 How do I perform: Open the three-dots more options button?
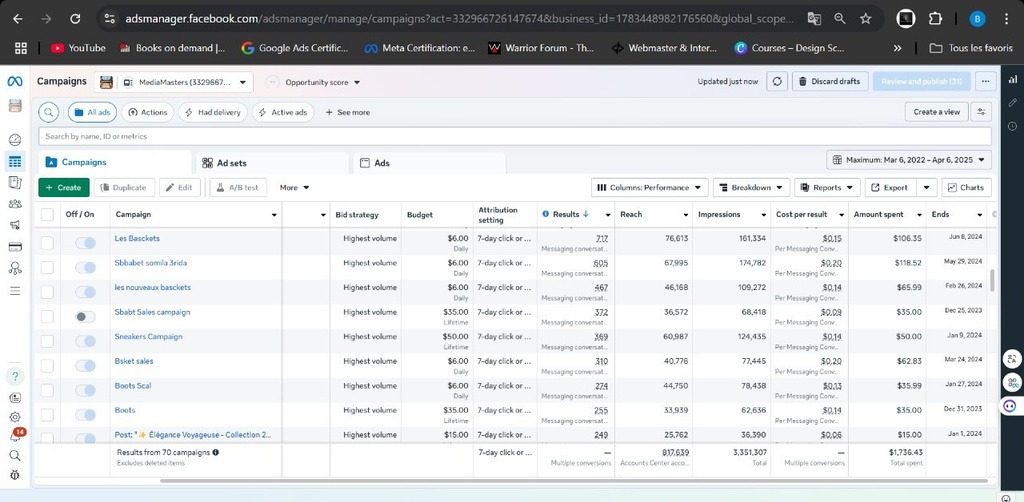[x=985, y=82]
